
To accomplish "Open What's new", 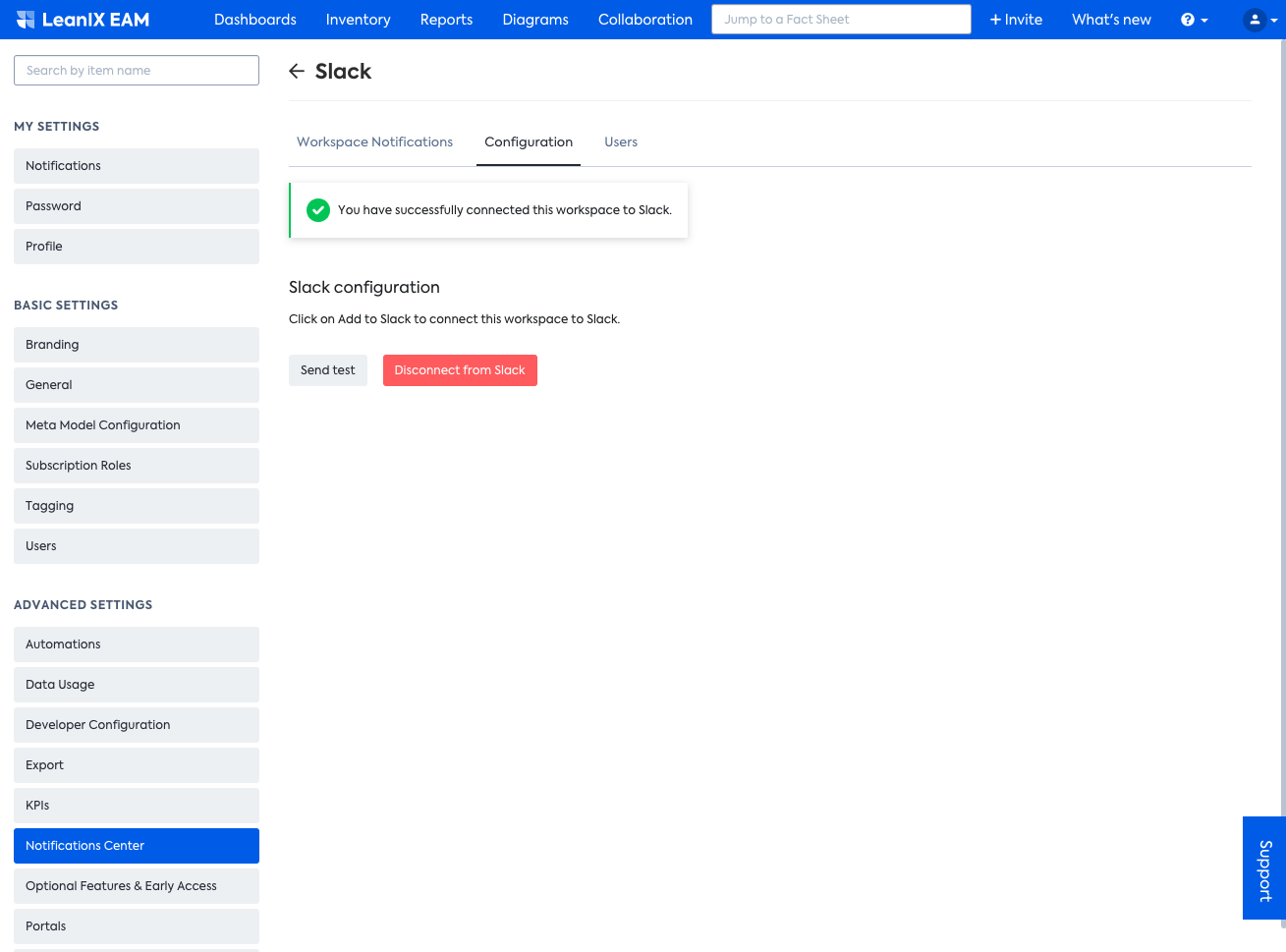I will tap(1111, 20).
